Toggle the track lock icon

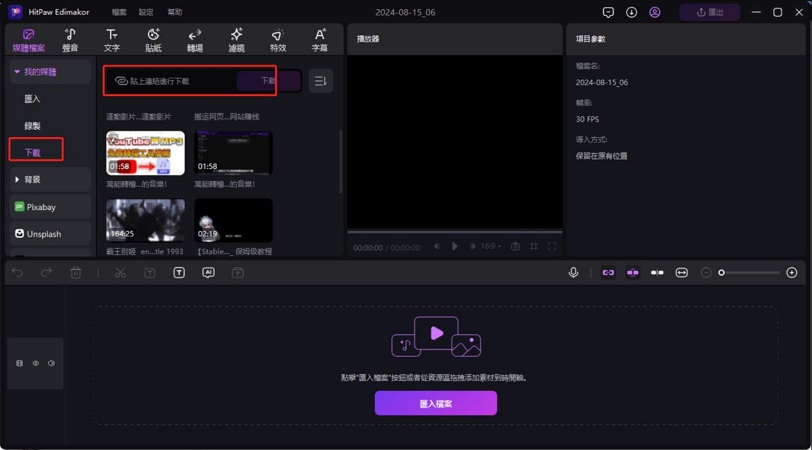coord(20,363)
